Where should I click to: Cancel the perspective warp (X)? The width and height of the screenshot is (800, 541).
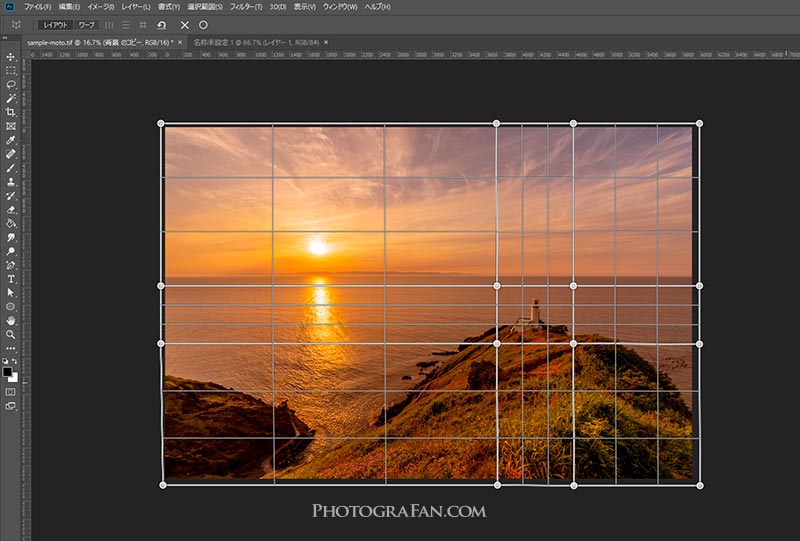pos(185,24)
